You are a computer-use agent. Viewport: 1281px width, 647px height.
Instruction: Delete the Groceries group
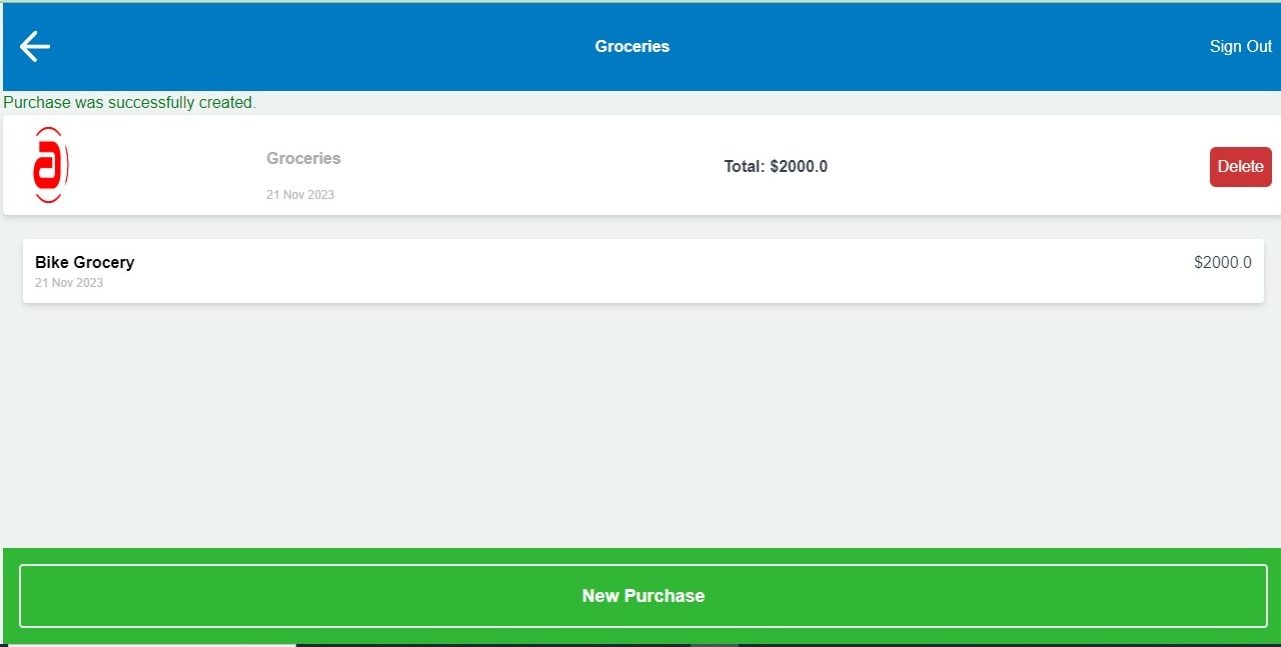coord(1240,167)
